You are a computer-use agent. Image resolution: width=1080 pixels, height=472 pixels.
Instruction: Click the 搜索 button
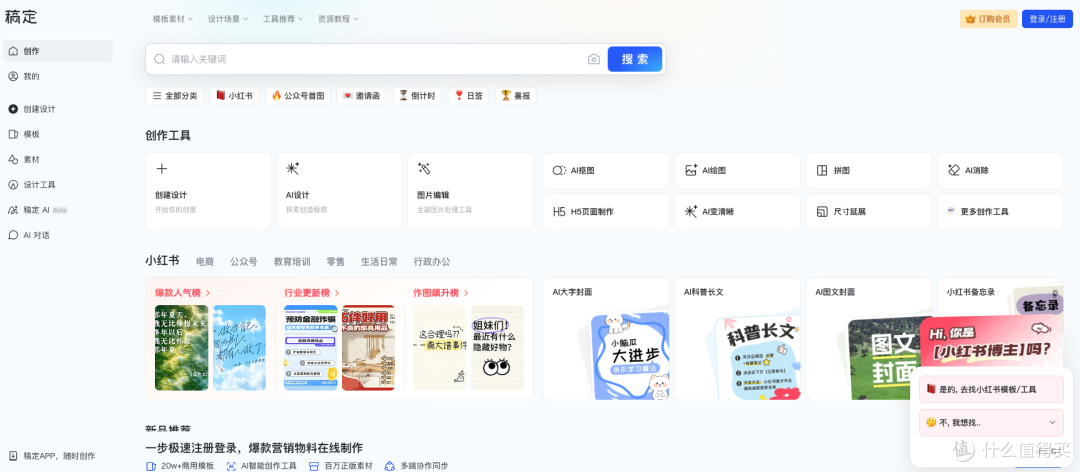(x=635, y=59)
